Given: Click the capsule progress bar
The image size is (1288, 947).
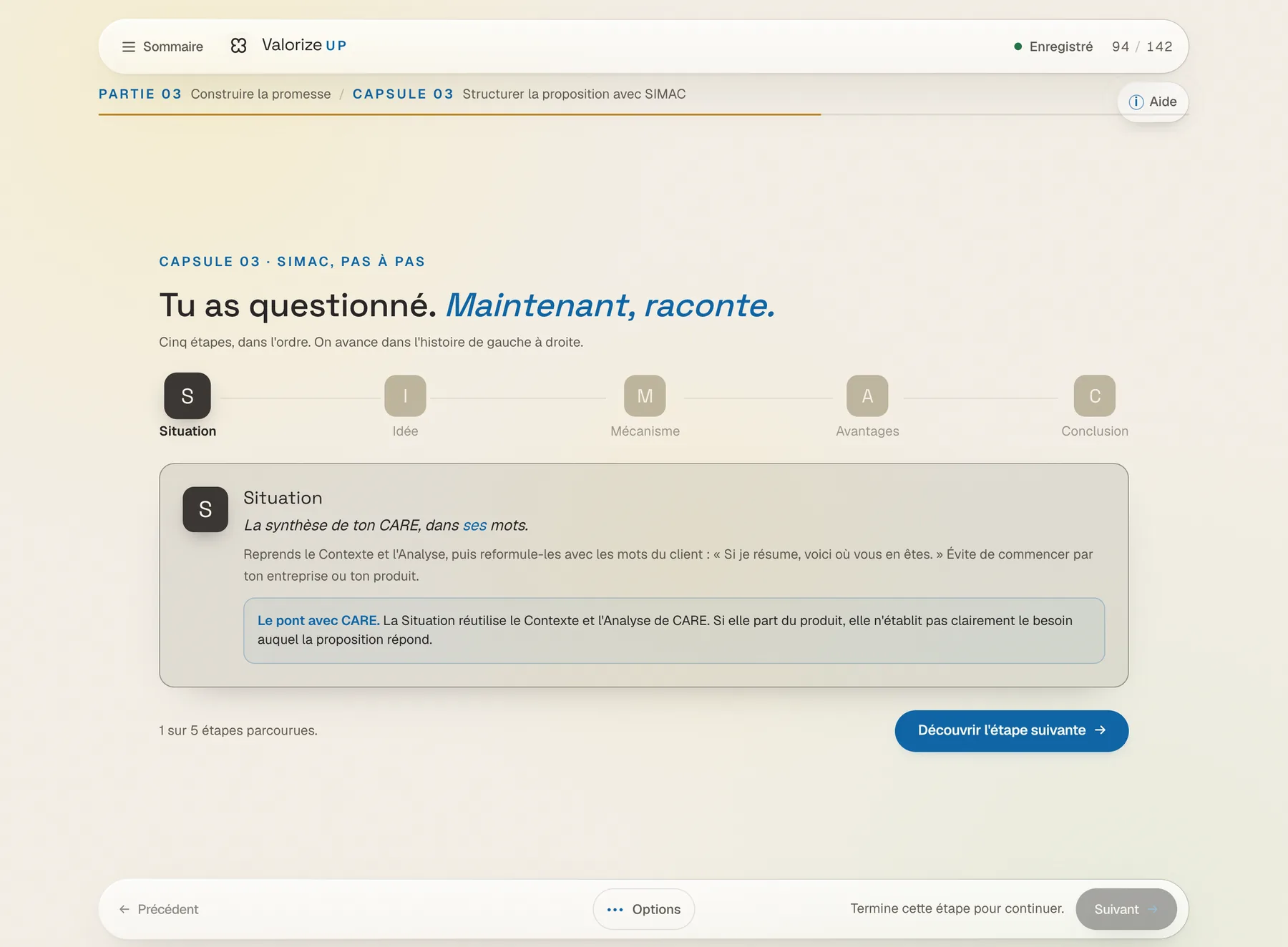Looking at the screenshot, I should click(x=643, y=114).
